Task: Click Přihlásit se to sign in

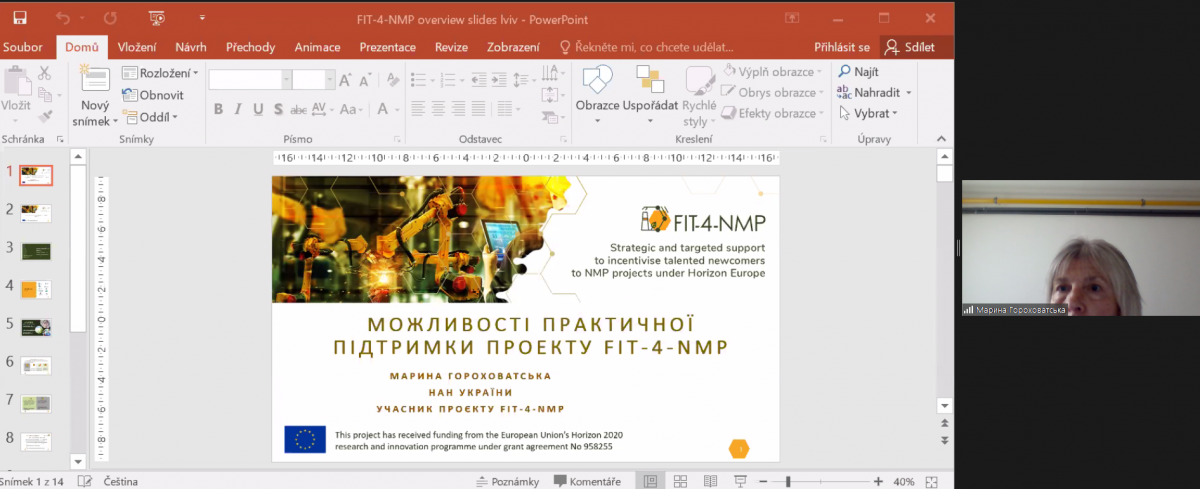Action: (842, 47)
